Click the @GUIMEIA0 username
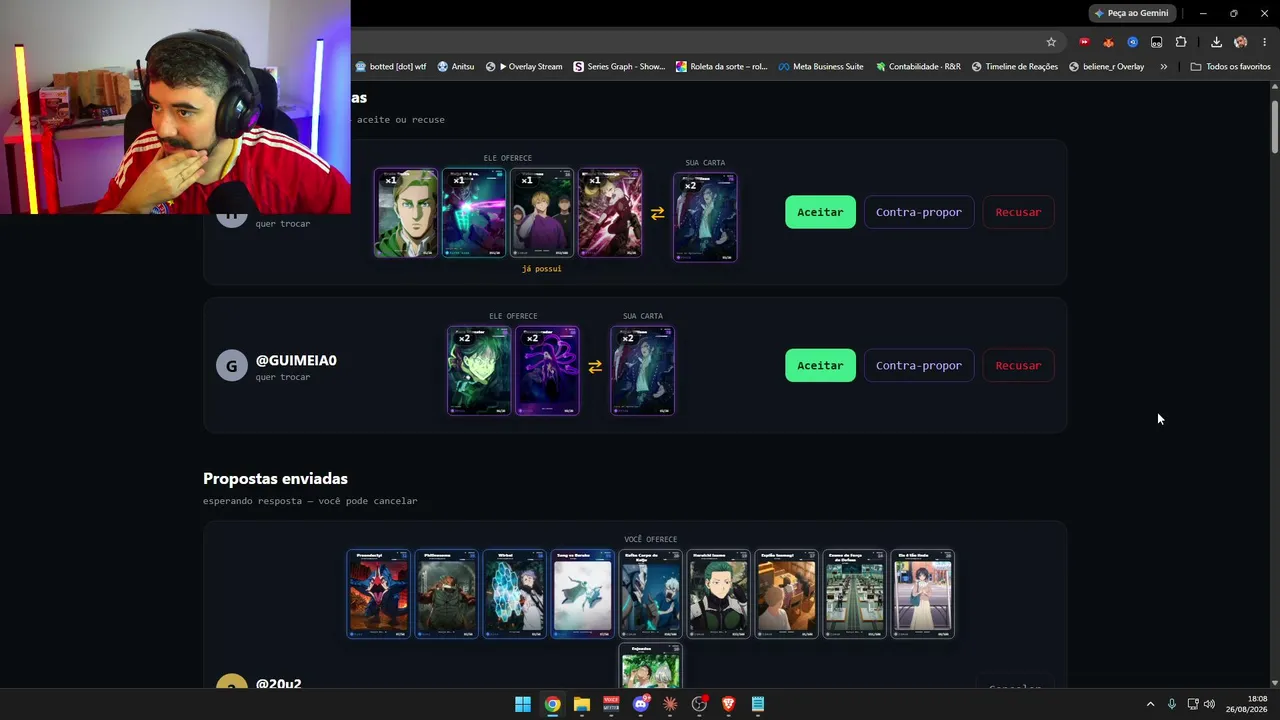This screenshot has height=720, width=1280. click(296, 360)
